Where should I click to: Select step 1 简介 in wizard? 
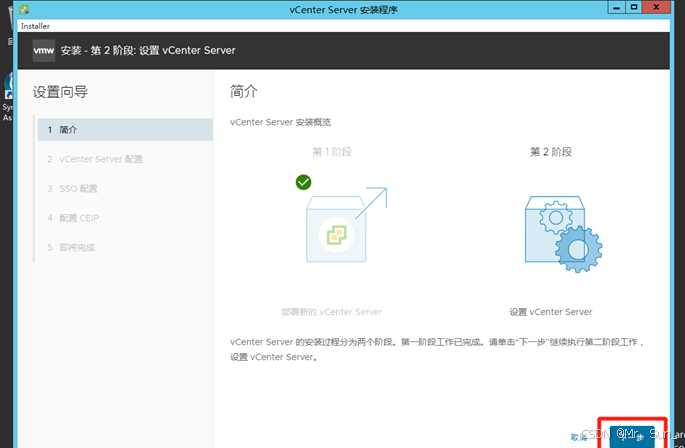[x=125, y=129]
